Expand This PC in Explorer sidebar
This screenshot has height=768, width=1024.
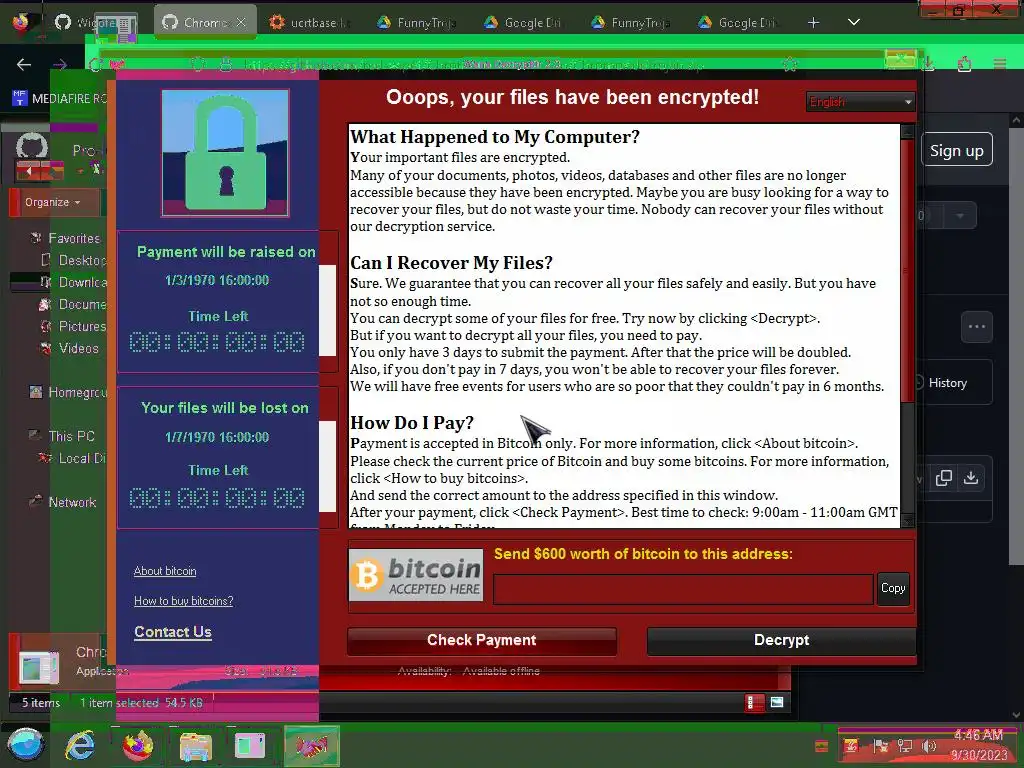coord(71,436)
